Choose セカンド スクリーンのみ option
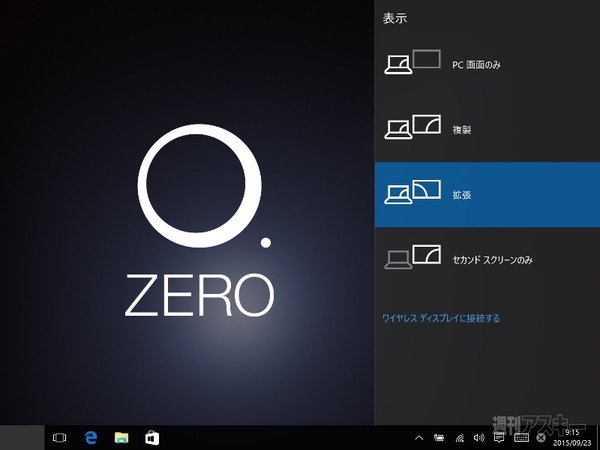600x450 pixels. coord(487,259)
